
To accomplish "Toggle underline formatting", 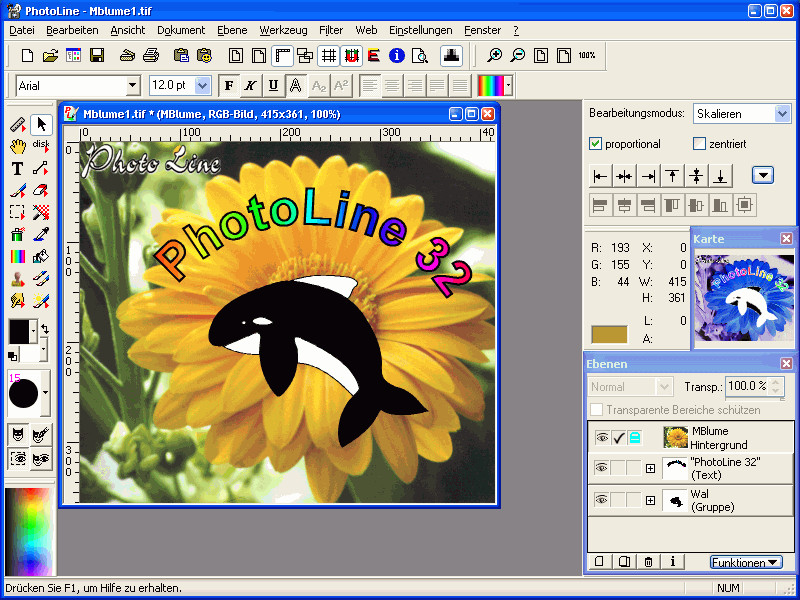I will (x=273, y=86).
